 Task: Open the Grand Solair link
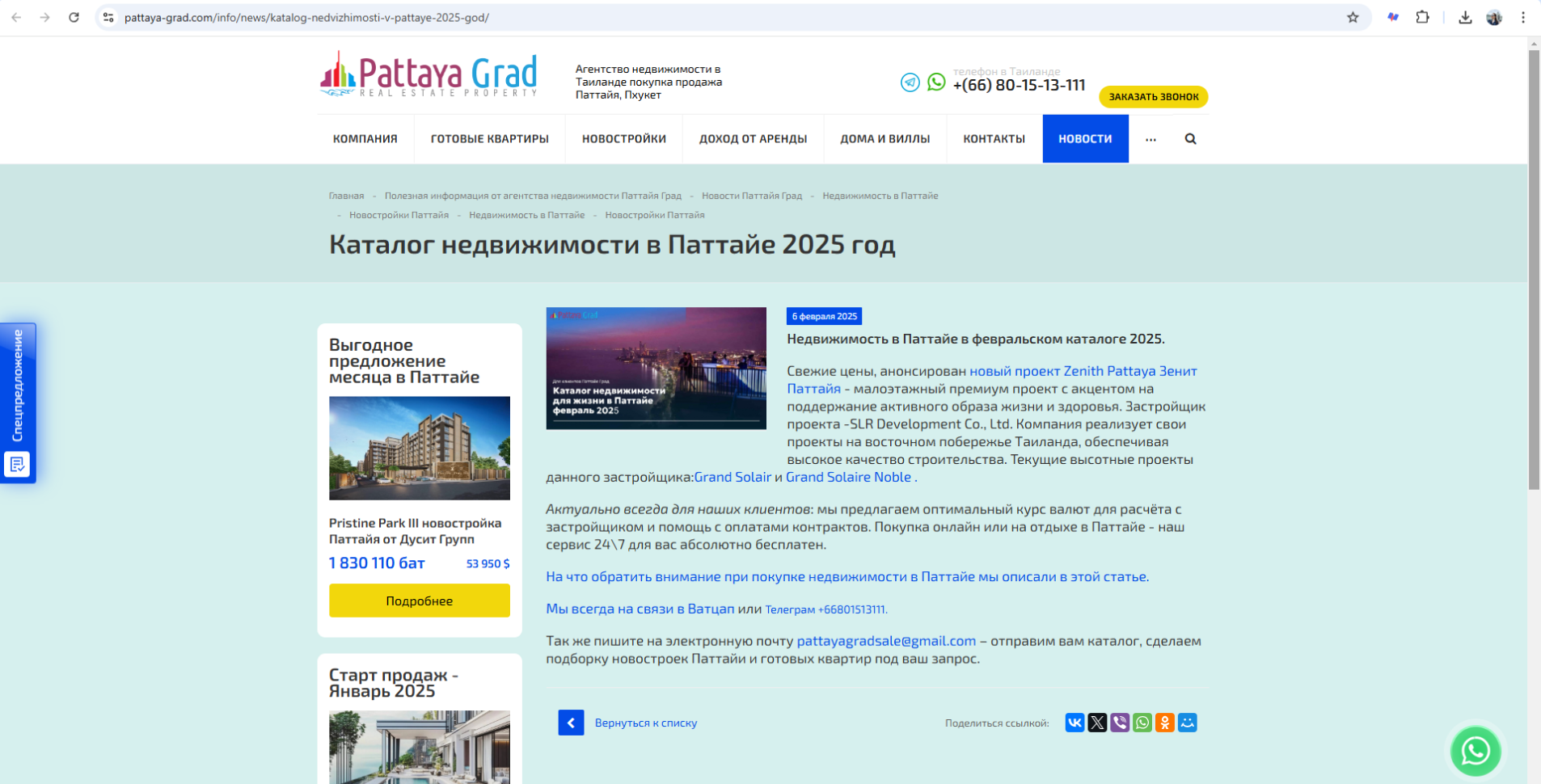click(x=733, y=477)
